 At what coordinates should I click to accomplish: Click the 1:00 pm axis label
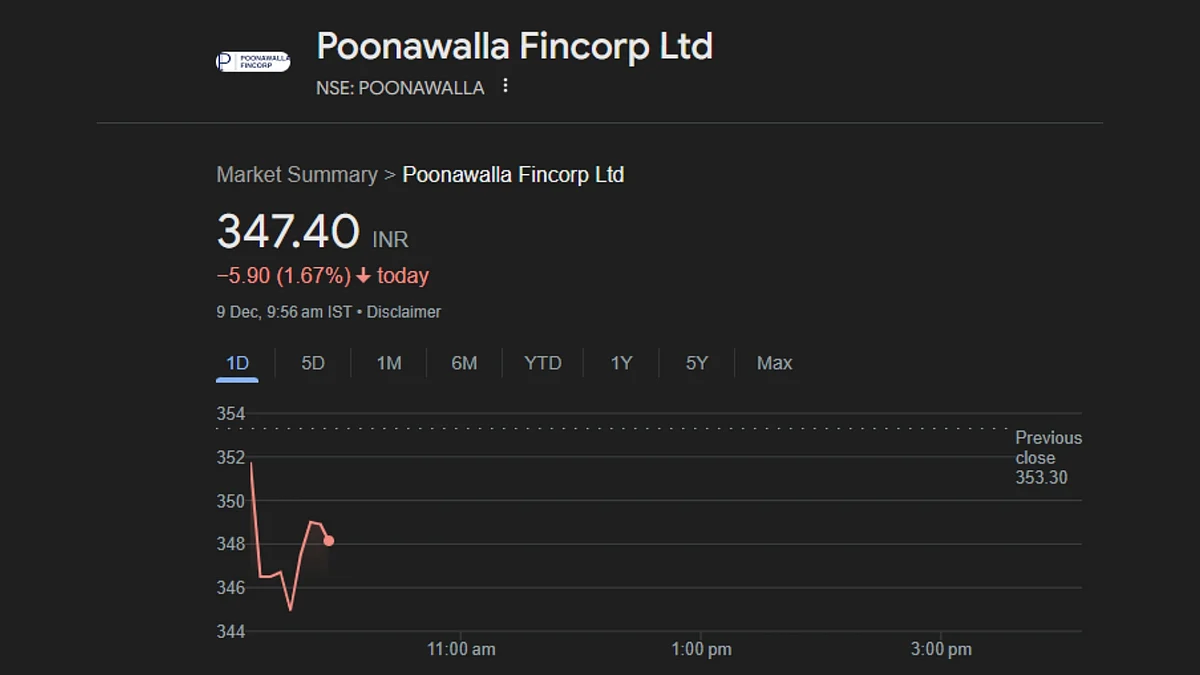[x=701, y=650]
